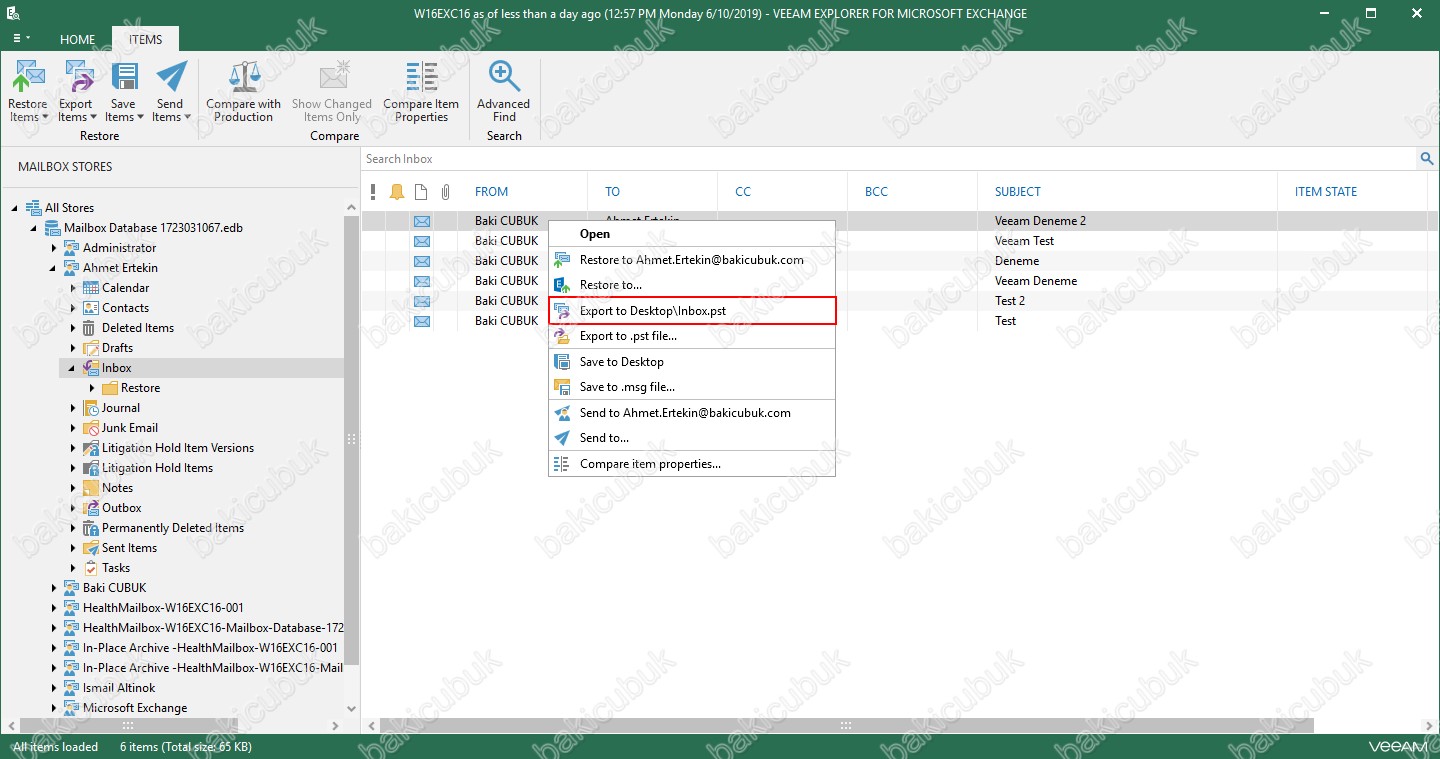Select Microsoft Exchange mailbox in tree
This screenshot has width=1440, height=759.
[135, 708]
